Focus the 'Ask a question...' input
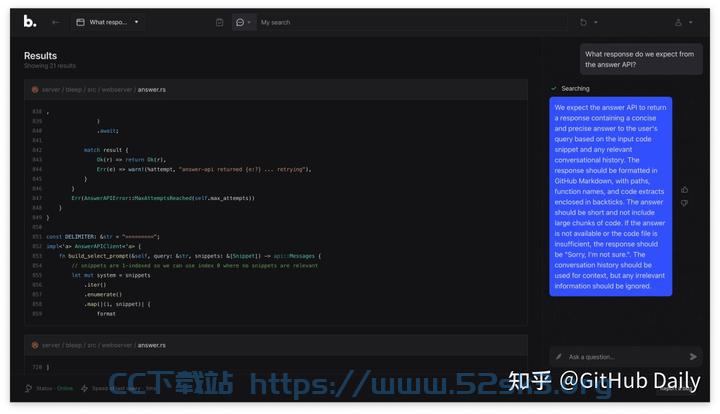720x414 pixels. (624, 357)
